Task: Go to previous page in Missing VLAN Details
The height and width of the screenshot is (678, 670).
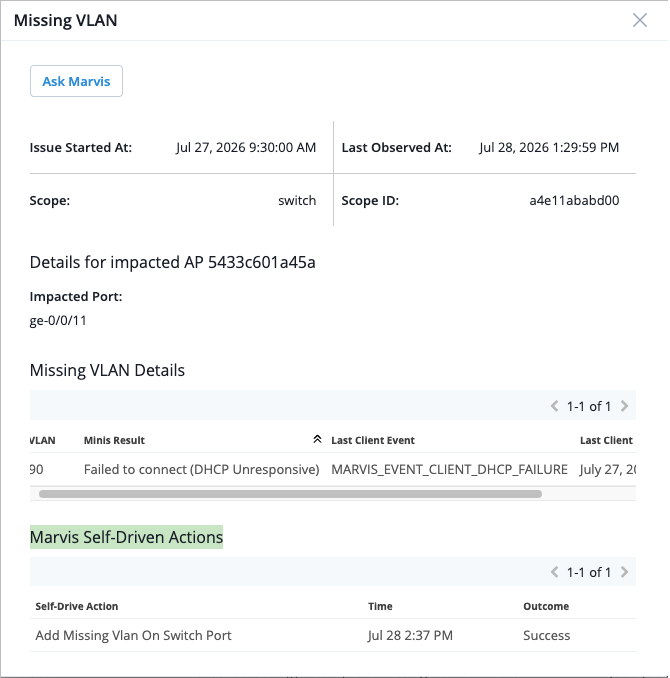Action: tap(554, 406)
